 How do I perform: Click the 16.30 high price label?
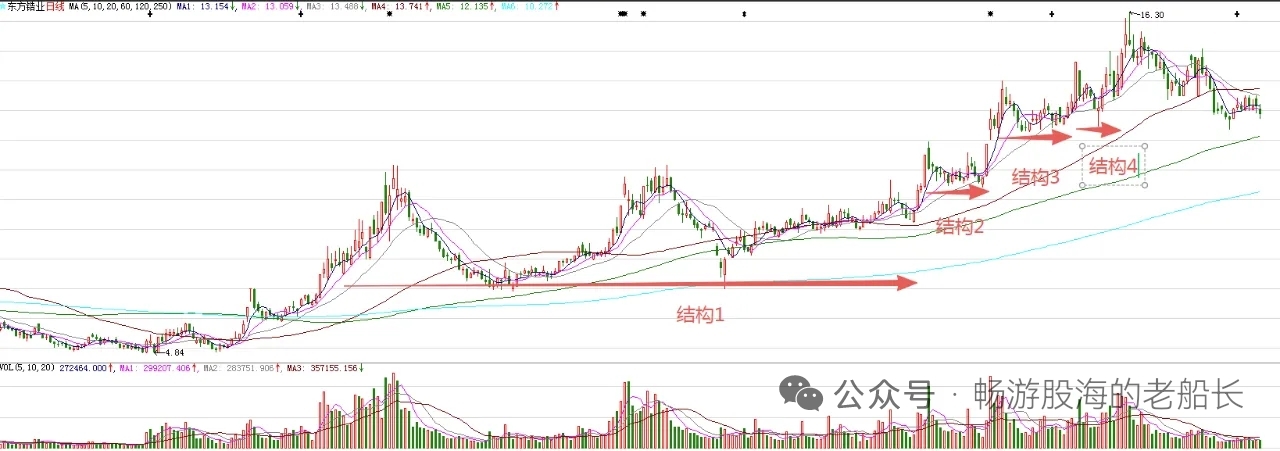[x=1151, y=15]
